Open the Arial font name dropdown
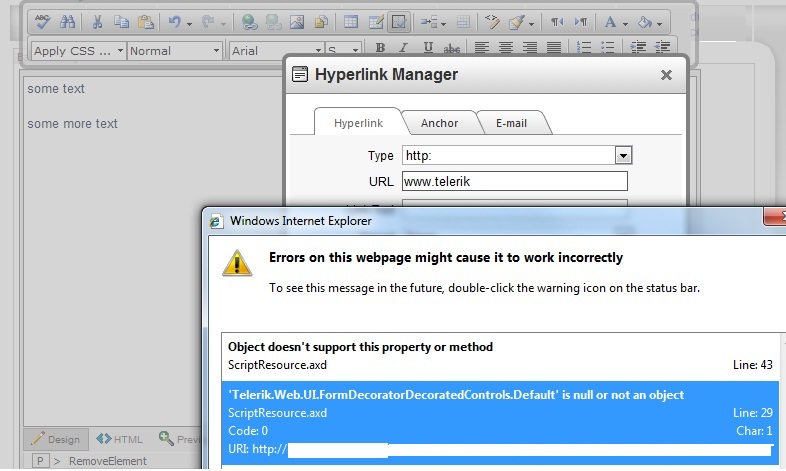This screenshot has width=786, height=471. point(276,51)
